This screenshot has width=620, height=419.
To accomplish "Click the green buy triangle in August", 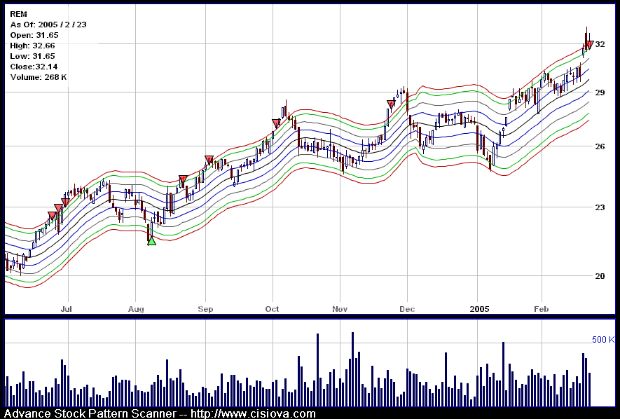I will coord(151,241).
